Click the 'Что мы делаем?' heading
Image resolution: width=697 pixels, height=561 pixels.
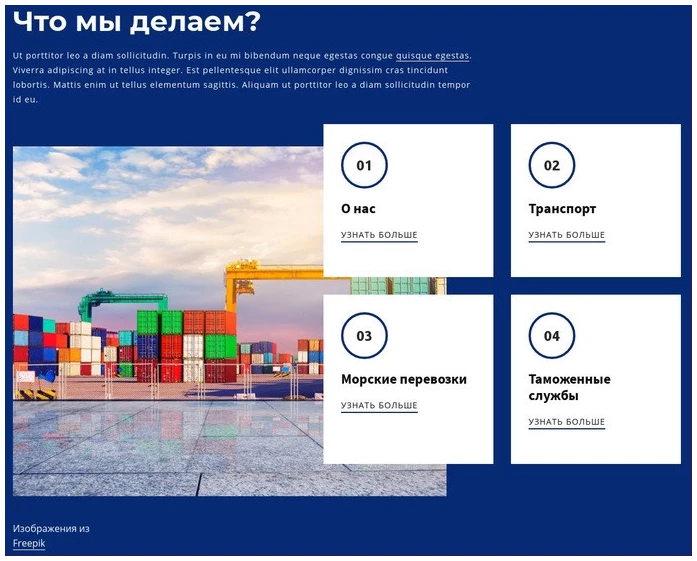pyautogui.click(x=136, y=22)
